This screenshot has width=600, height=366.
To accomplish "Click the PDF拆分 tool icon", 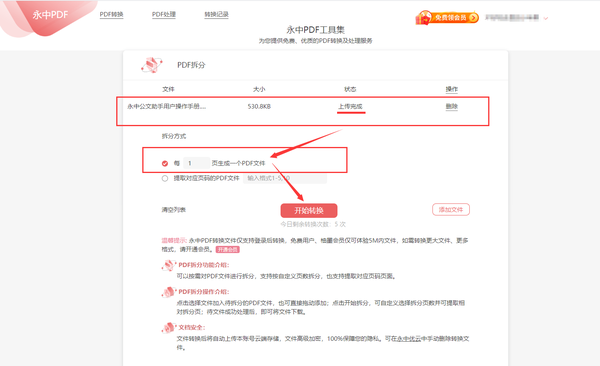I will point(152,65).
